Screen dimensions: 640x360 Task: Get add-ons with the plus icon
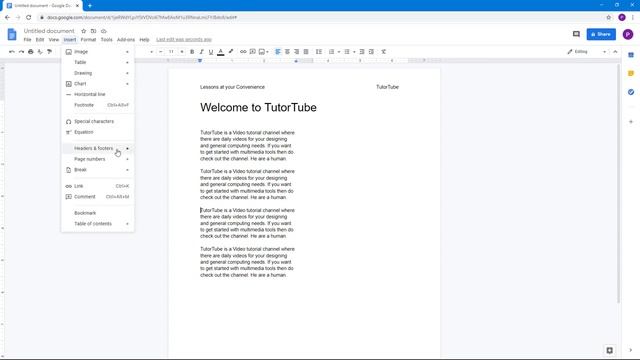(631, 122)
